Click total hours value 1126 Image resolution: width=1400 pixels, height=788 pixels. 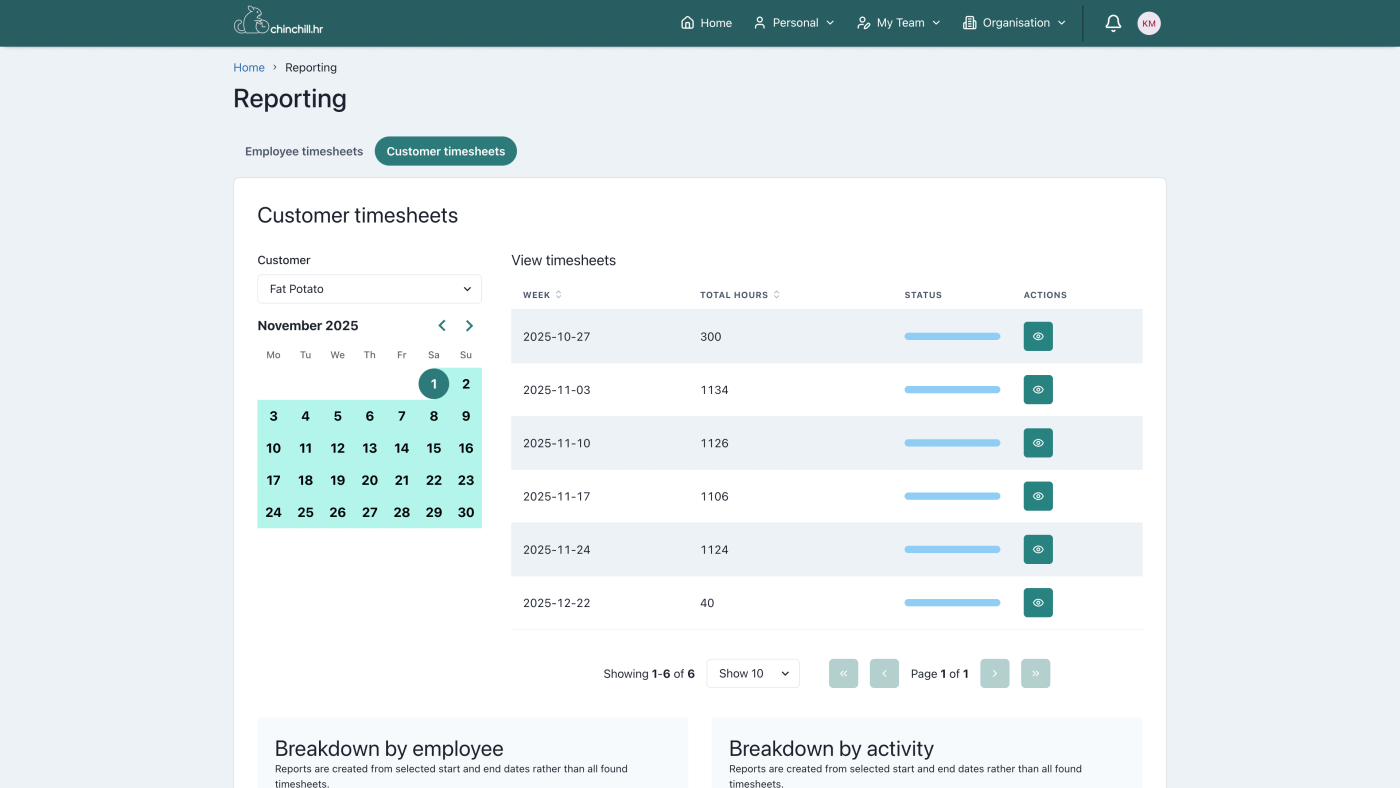[x=714, y=443]
